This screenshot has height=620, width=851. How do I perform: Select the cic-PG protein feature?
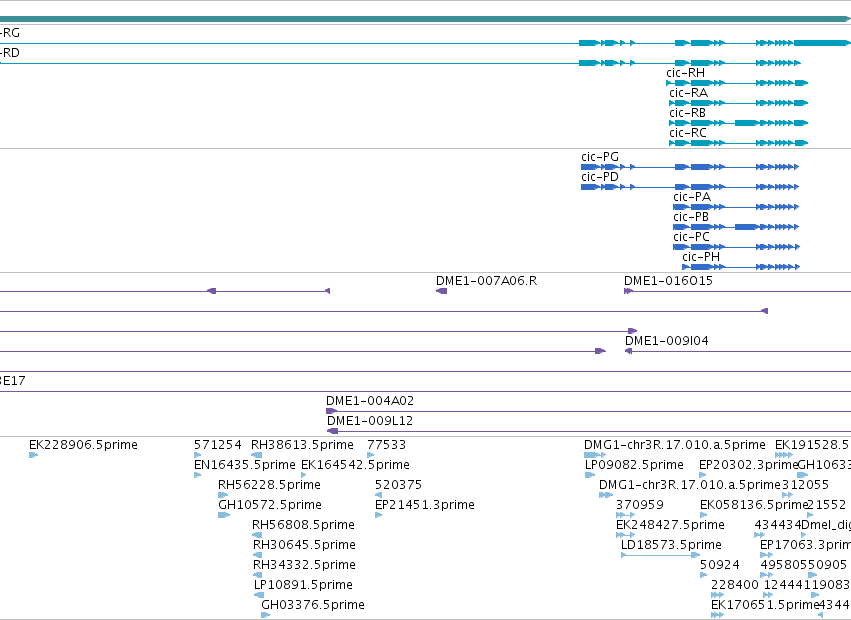click(690, 167)
